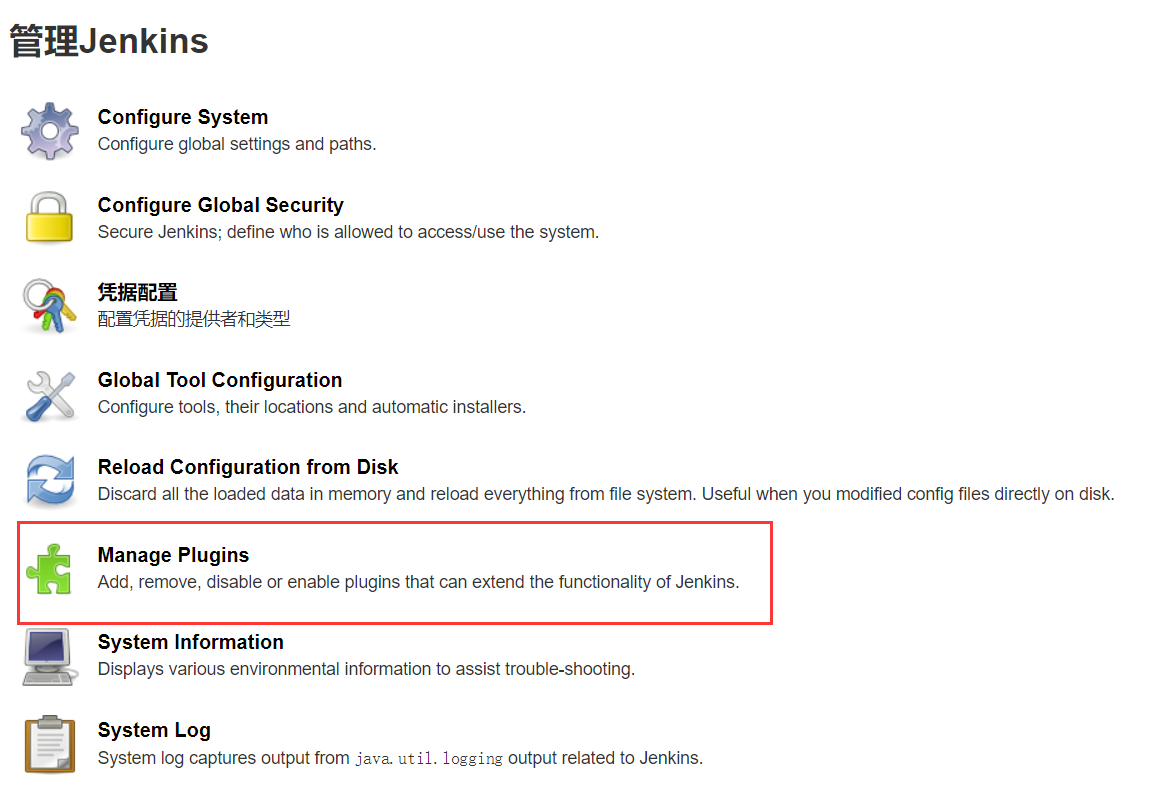Open Configure Global Security settings

tap(220, 205)
